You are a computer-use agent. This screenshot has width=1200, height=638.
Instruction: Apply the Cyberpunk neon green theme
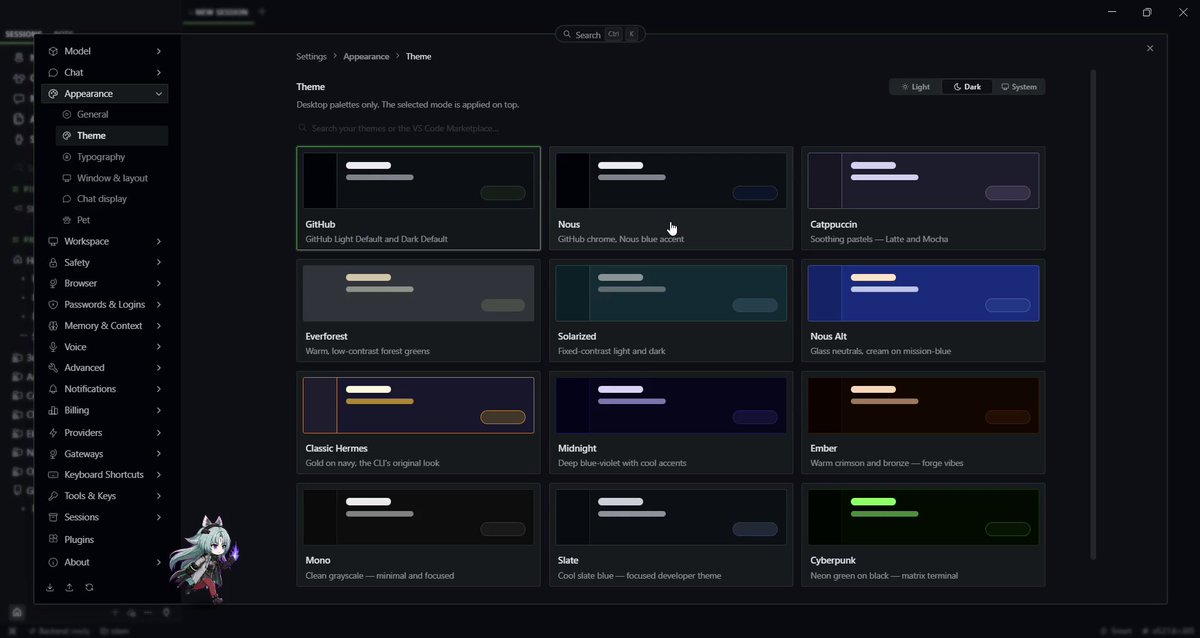[x=923, y=535]
